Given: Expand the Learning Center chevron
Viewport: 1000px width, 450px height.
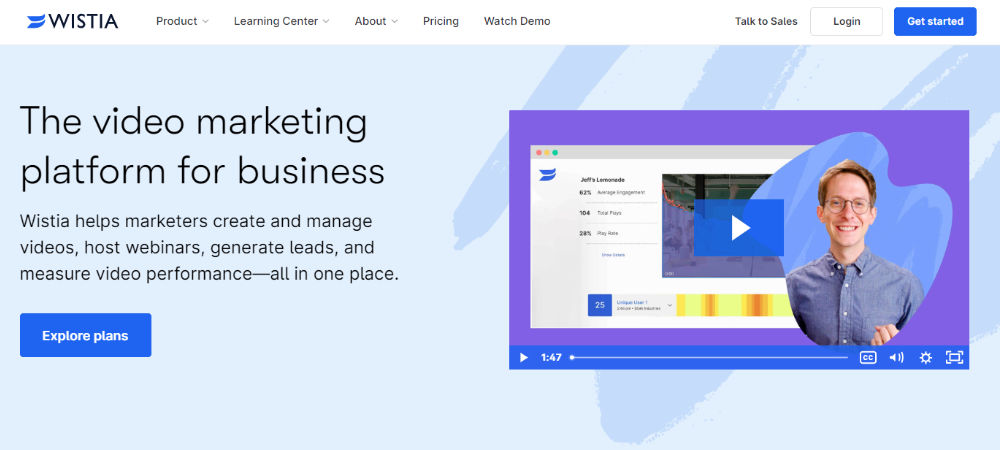Looking at the screenshot, I should 326,22.
